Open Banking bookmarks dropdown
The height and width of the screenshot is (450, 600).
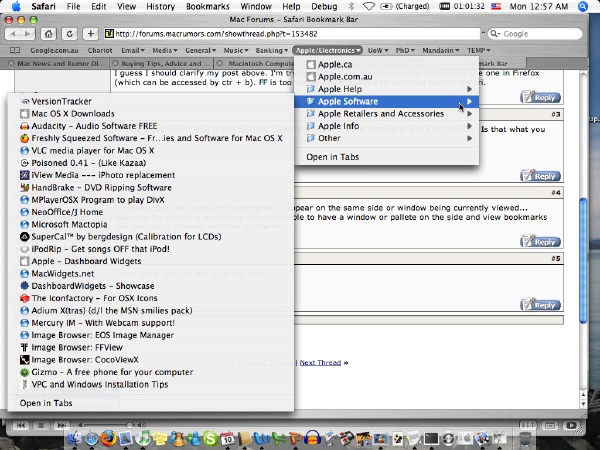(x=272, y=51)
